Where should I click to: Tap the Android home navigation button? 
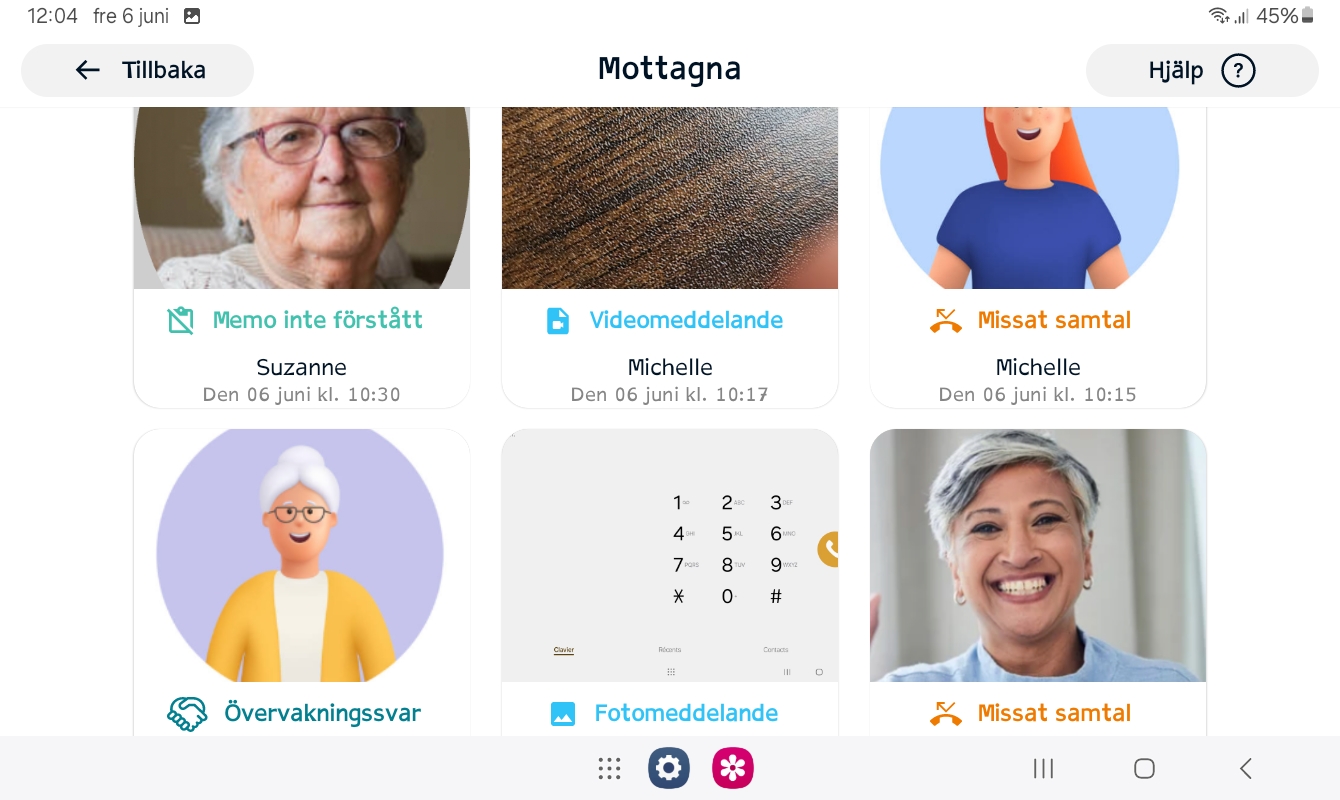1144,768
